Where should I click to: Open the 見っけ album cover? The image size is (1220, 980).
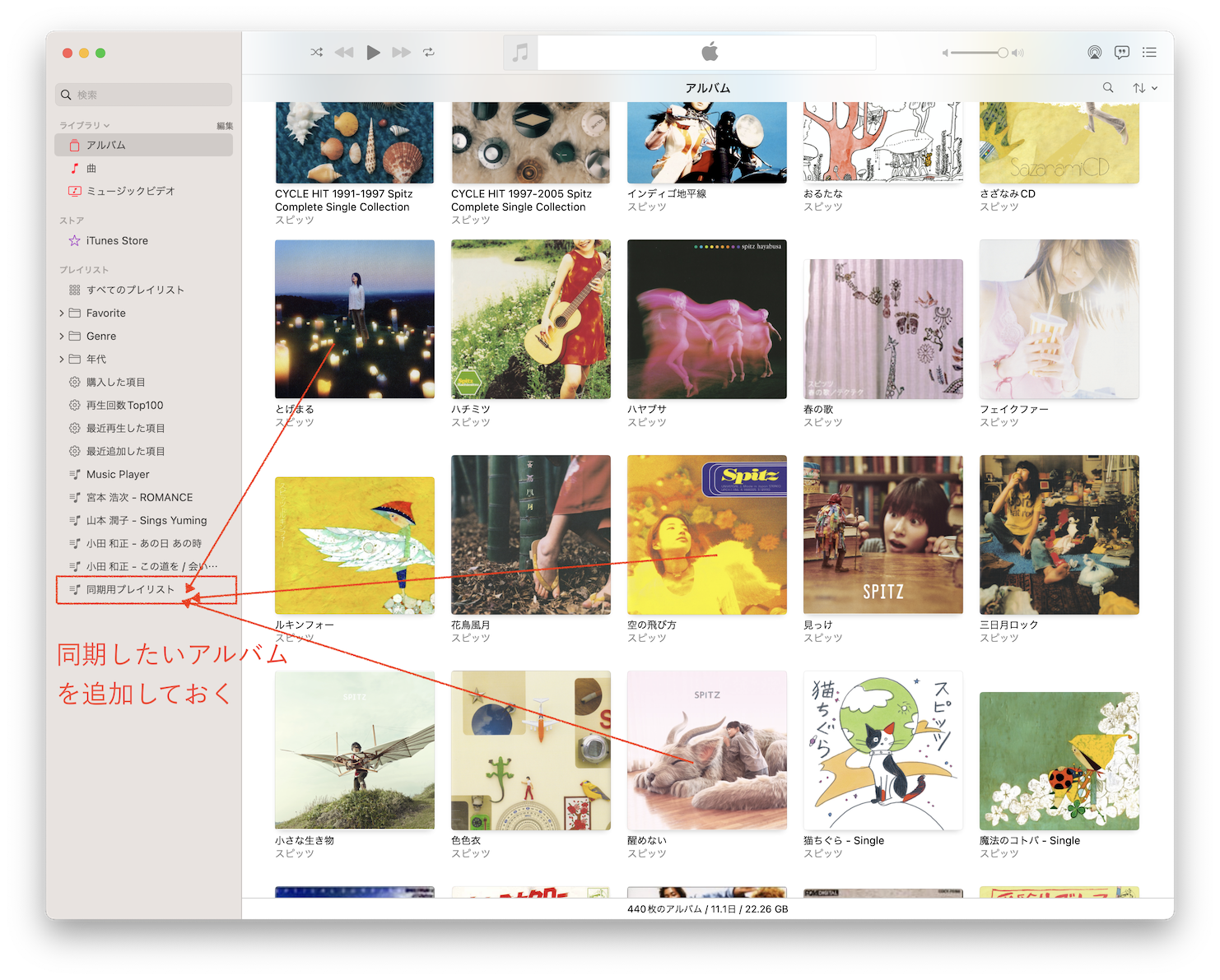[883, 535]
